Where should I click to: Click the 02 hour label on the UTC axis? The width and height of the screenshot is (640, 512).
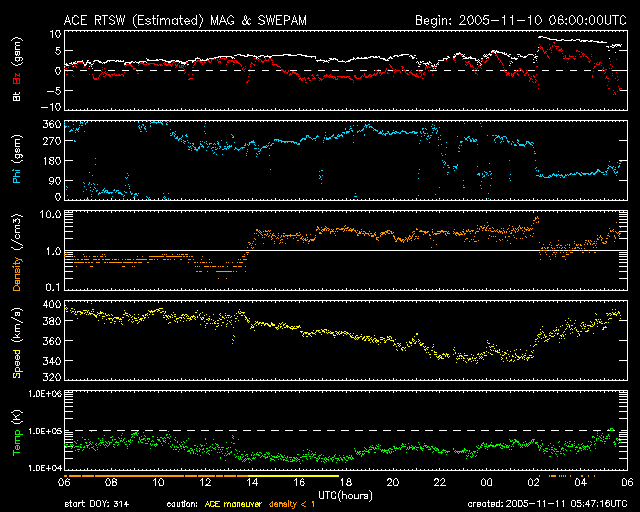533,483
